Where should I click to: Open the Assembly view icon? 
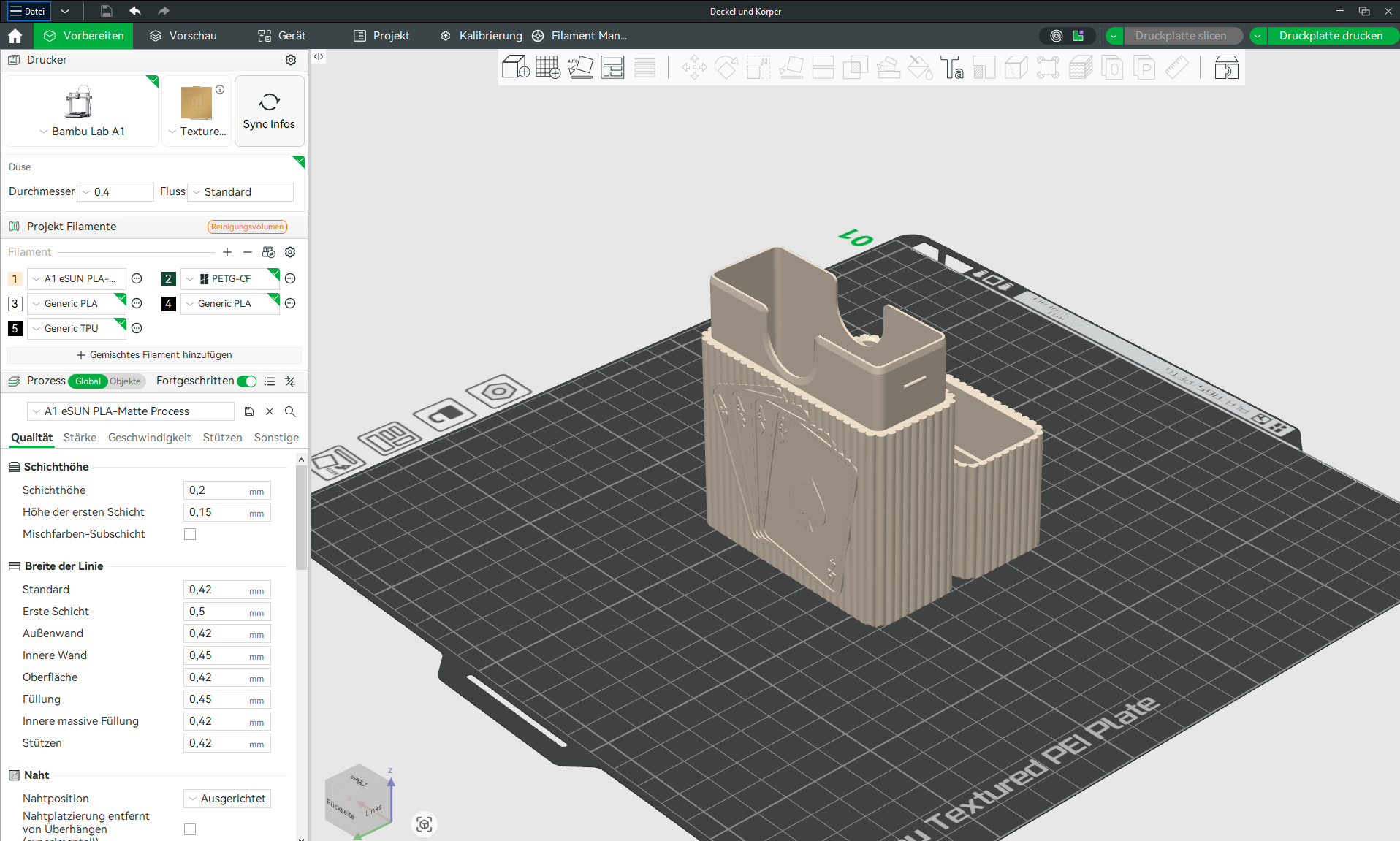(x=1226, y=67)
